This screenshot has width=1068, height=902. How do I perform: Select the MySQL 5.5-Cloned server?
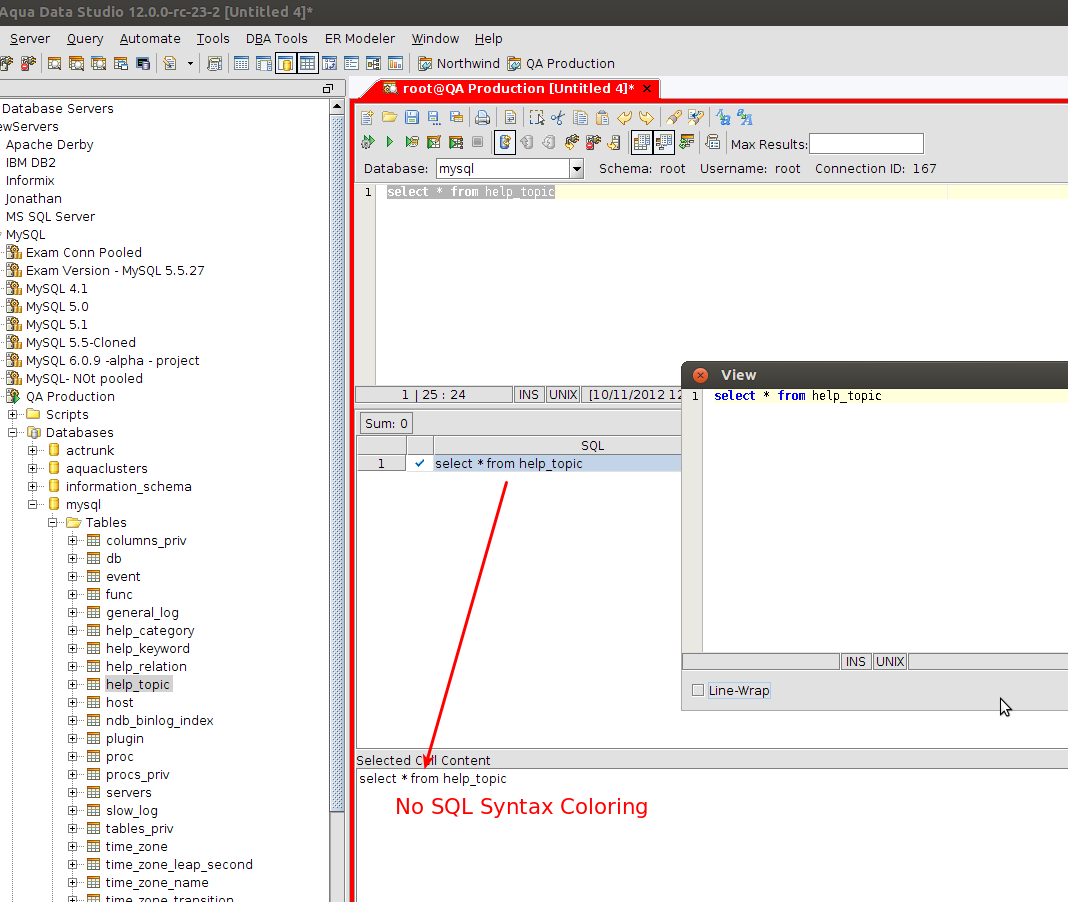[x=80, y=343]
